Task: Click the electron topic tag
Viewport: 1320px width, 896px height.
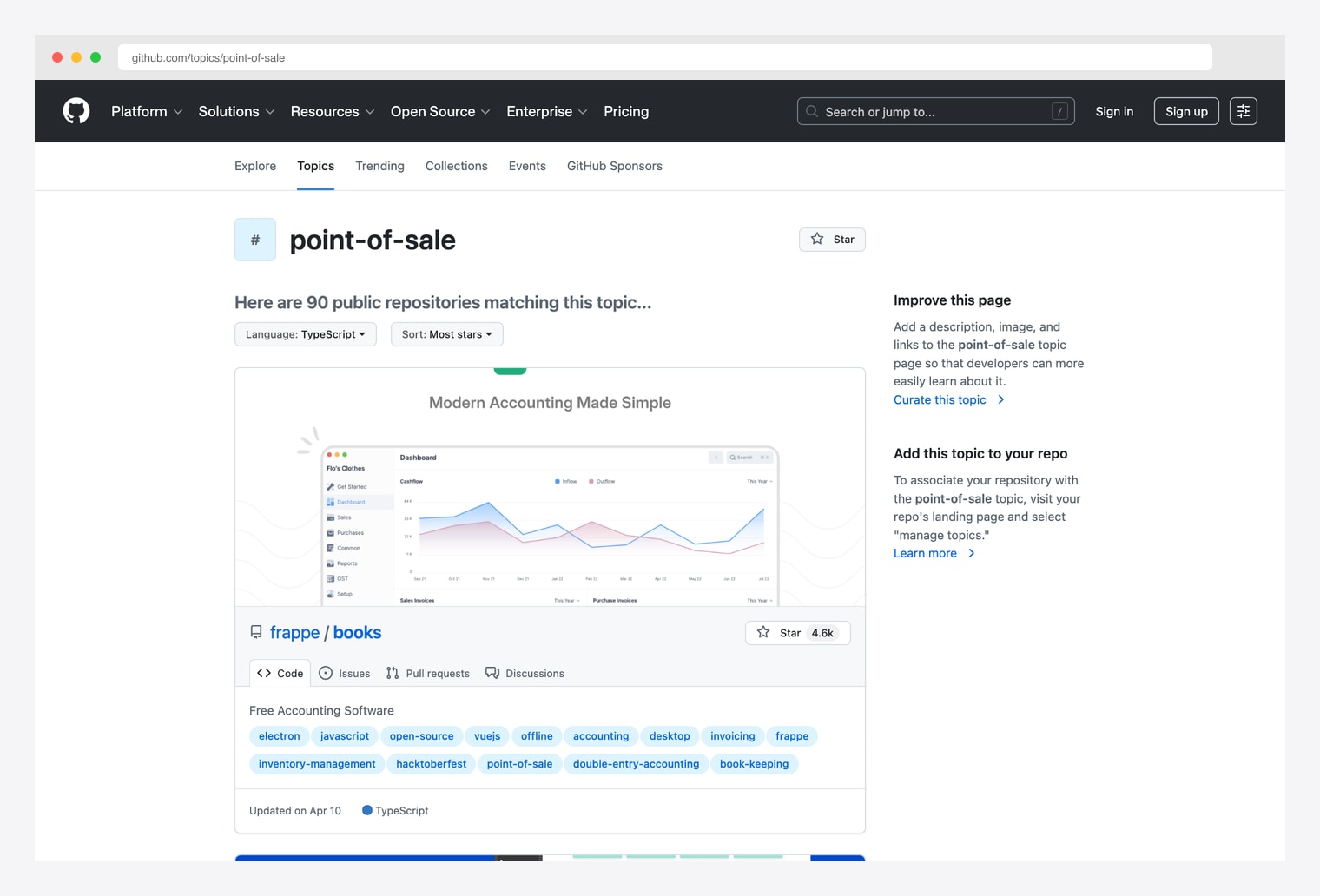Action: coord(279,736)
